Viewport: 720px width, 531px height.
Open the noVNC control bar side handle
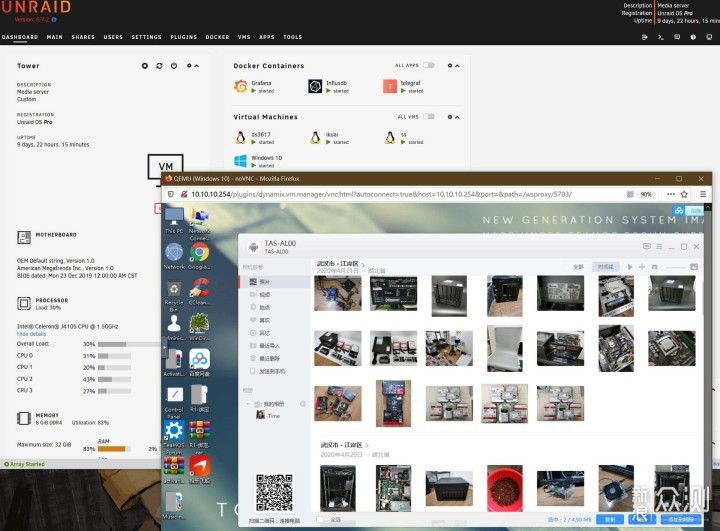pyautogui.click(x=164, y=348)
